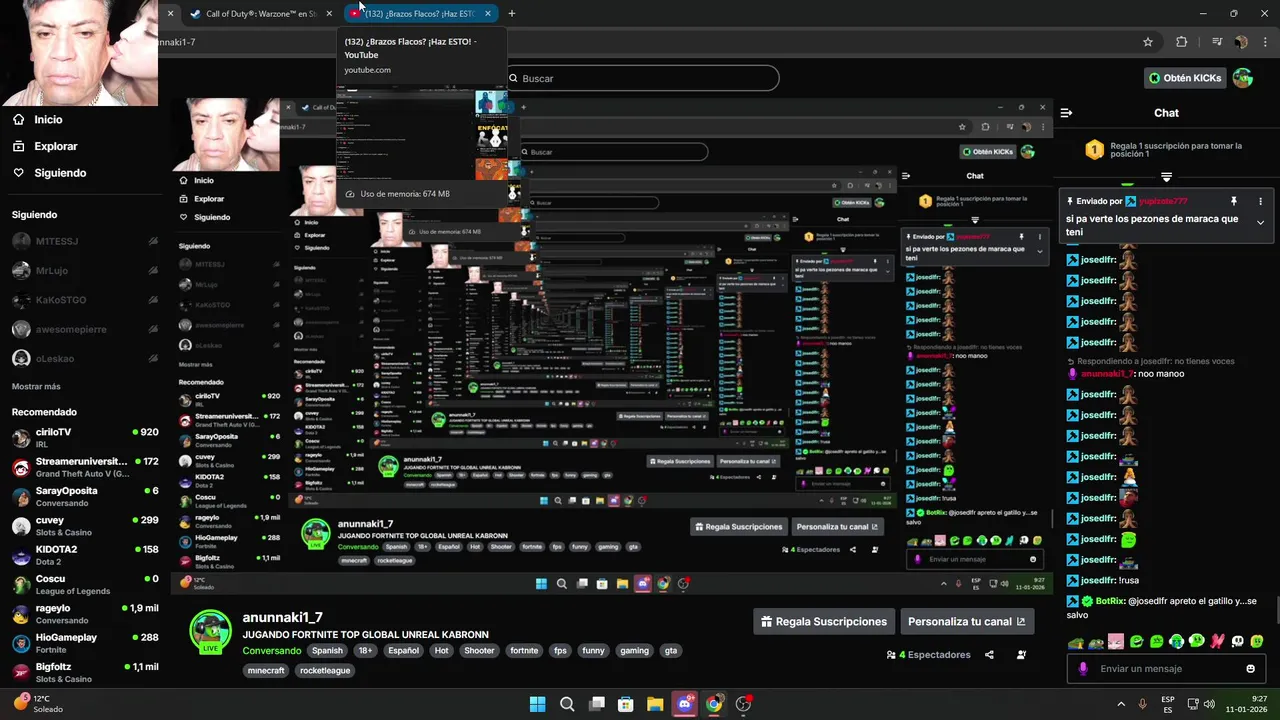Click Regala Suscripciones button
This screenshot has width=1280, height=720.
(x=824, y=621)
